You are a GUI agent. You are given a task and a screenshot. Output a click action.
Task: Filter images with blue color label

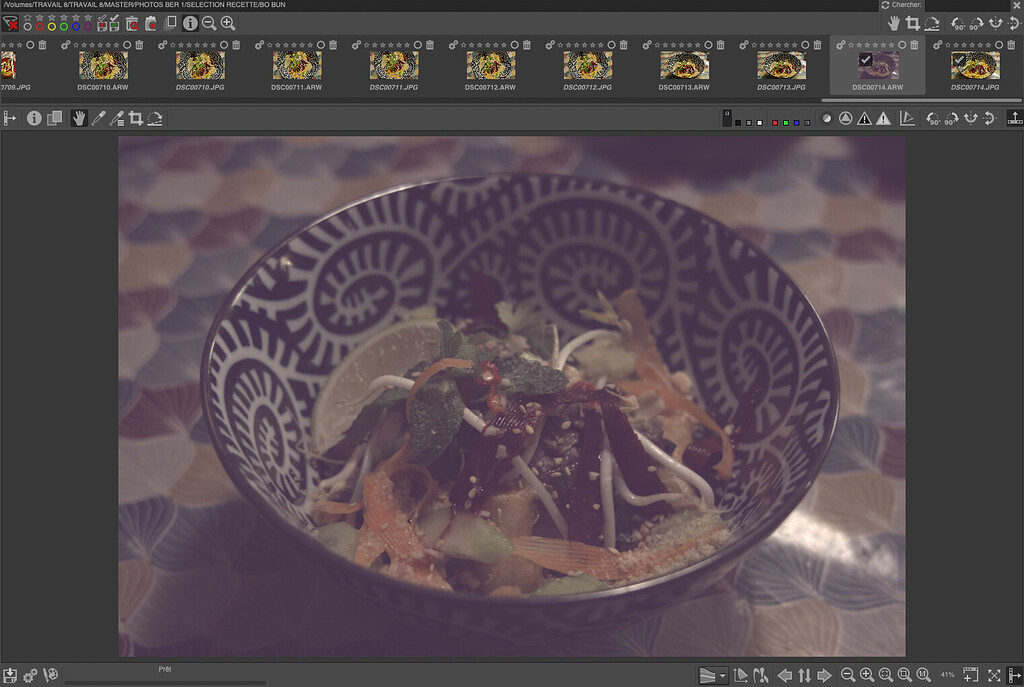pyautogui.click(x=76, y=27)
